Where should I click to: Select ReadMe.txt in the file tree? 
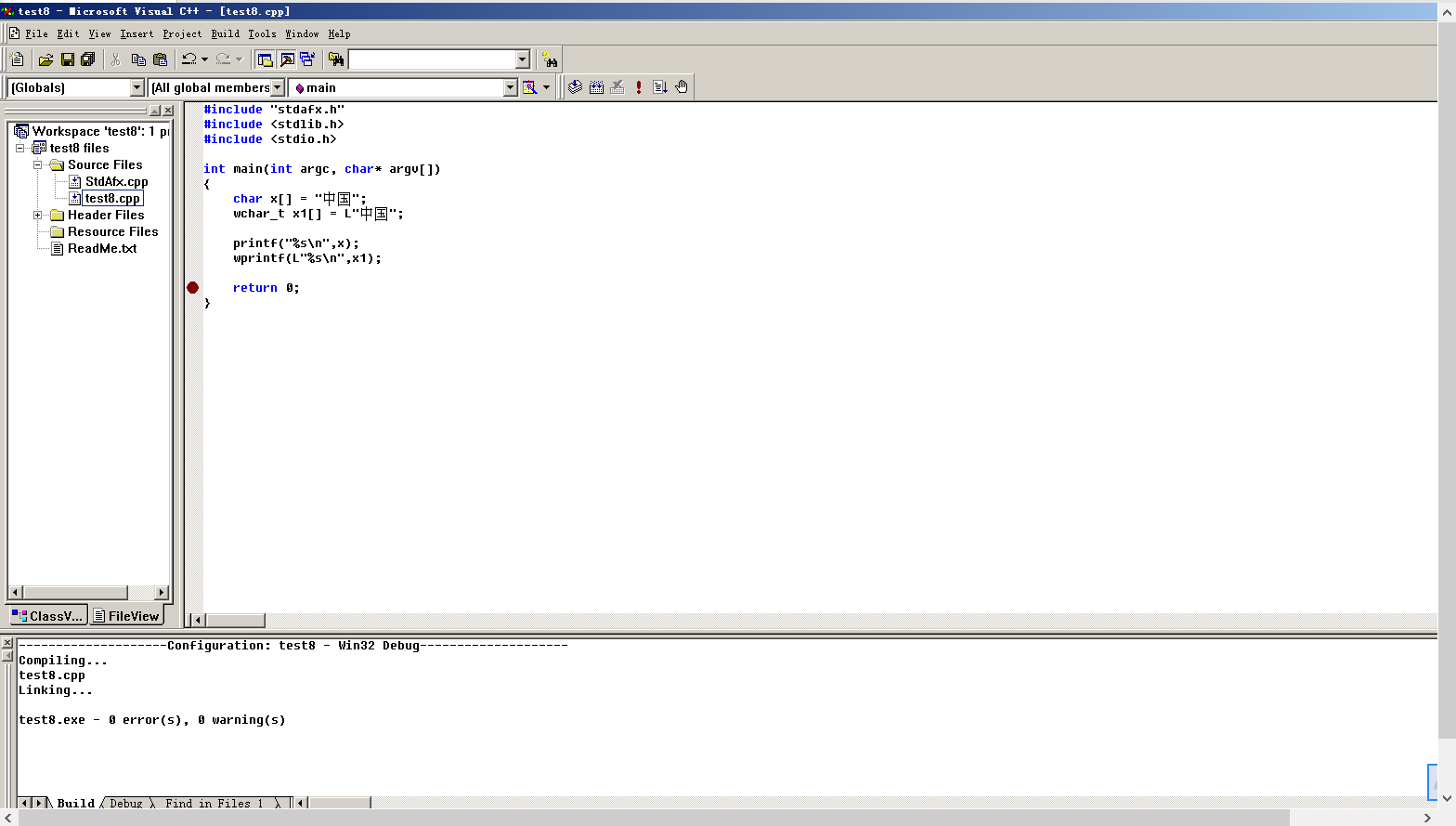(x=102, y=248)
